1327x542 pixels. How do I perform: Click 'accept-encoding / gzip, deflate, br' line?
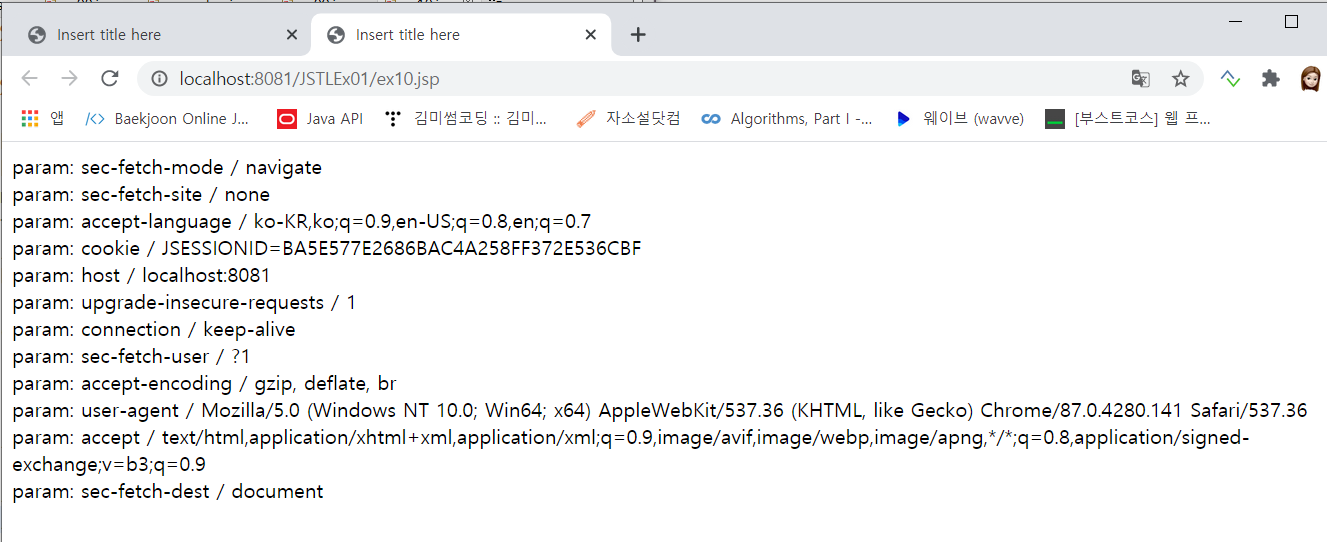(205, 384)
